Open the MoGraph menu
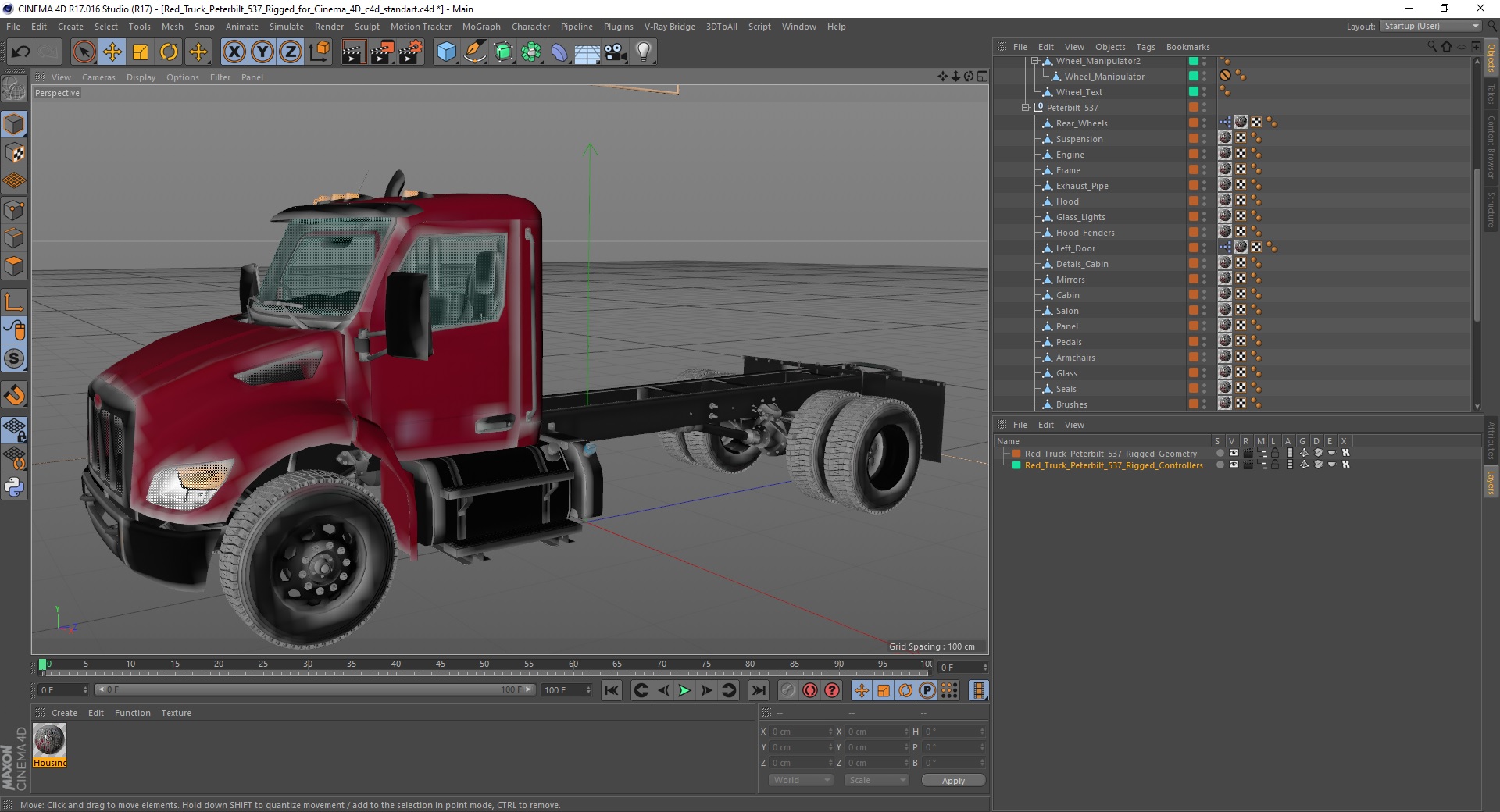1500x812 pixels. [x=481, y=27]
